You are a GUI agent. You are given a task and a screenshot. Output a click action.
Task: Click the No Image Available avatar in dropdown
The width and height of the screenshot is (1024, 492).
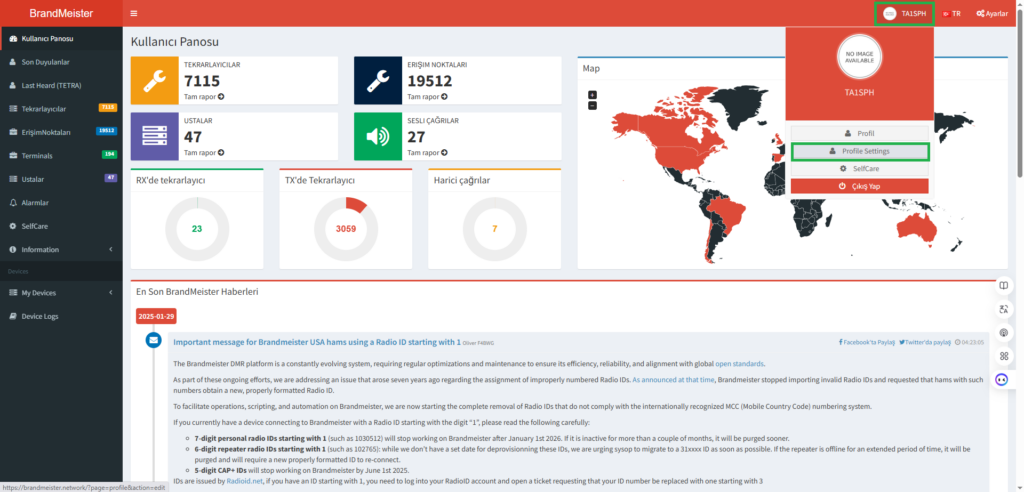coord(859,57)
